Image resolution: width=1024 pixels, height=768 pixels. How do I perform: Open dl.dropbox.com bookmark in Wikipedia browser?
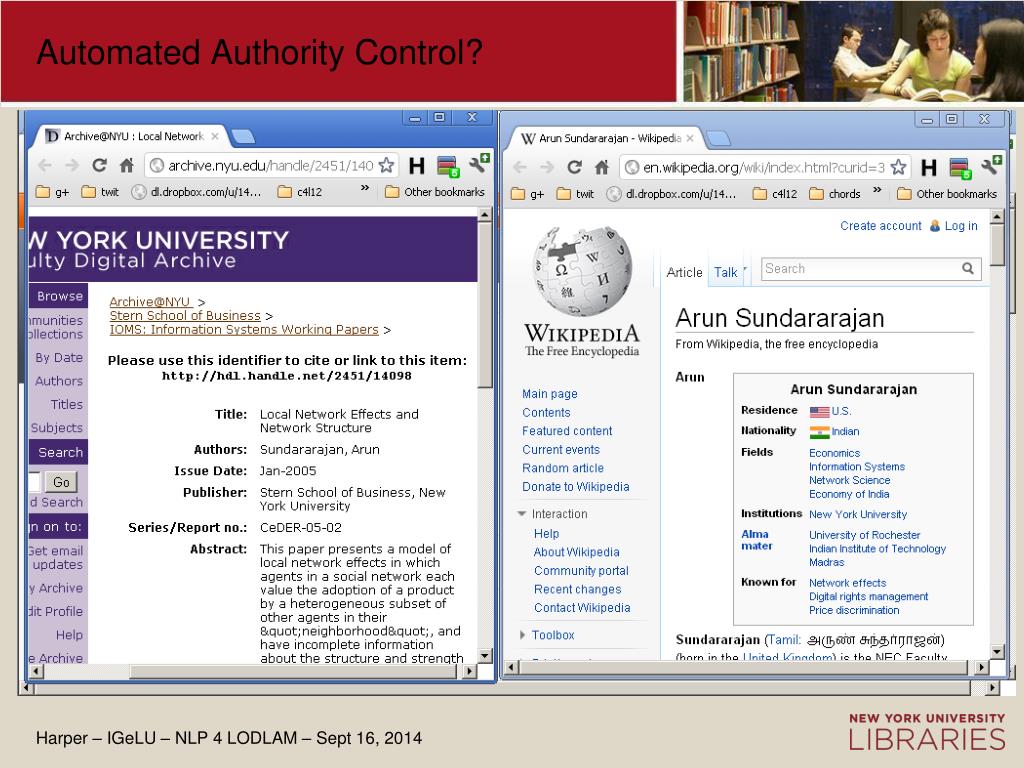(x=672, y=194)
